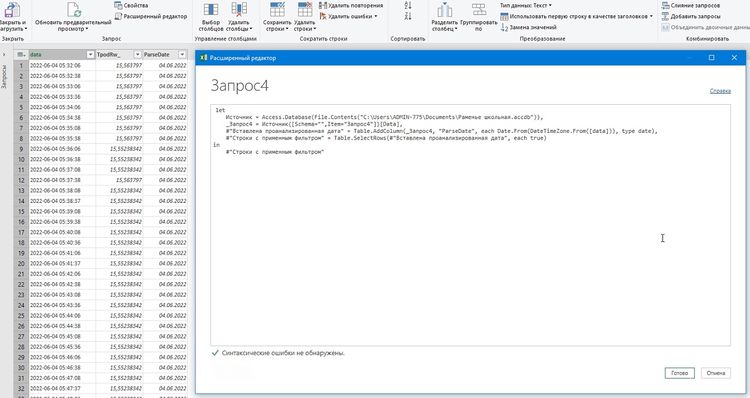Click the #"Строки с примененным фильтром" final line
Image resolution: width=750 pixels, height=398 pixels.
click(x=275, y=152)
